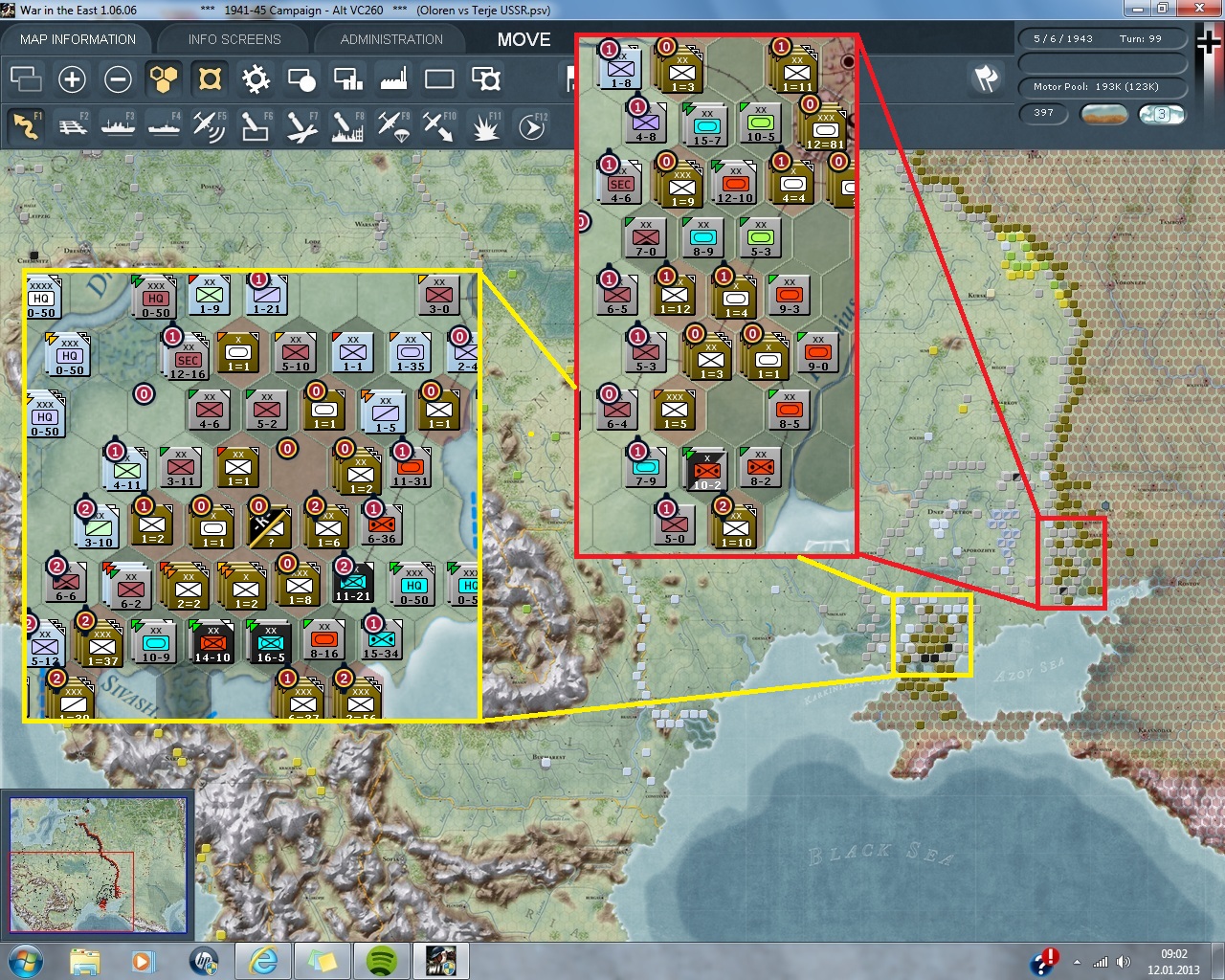
Task: Select Bomb City mode (F8)
Action: [x=347, y=125]
